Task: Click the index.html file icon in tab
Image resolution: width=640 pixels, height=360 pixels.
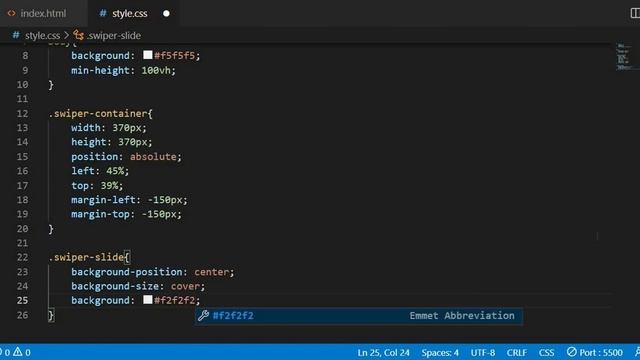Action: 11,13
